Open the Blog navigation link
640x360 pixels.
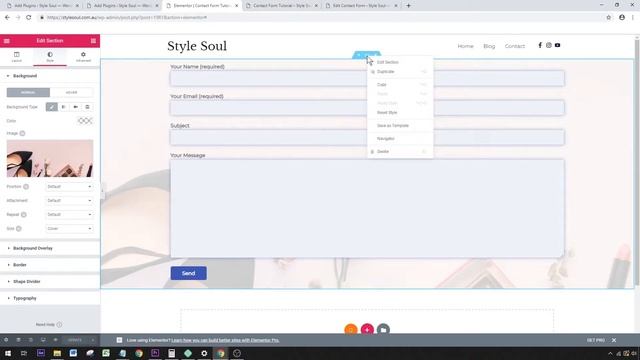point(489,46)
